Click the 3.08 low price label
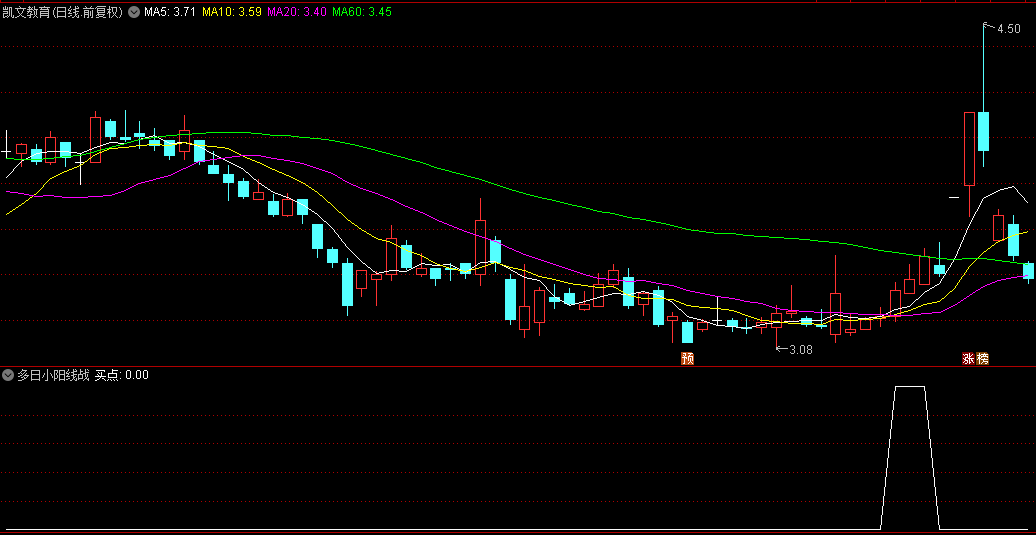This screenshot has width=1036, height=535. 801,349
